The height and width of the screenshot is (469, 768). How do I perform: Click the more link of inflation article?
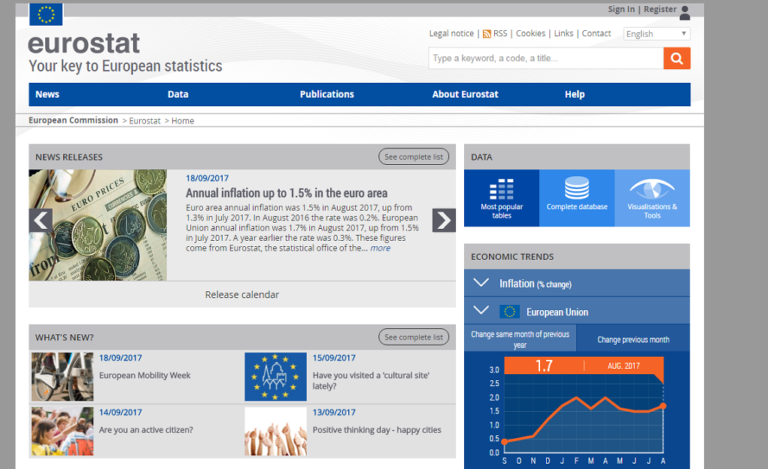[x=380, y=248]
